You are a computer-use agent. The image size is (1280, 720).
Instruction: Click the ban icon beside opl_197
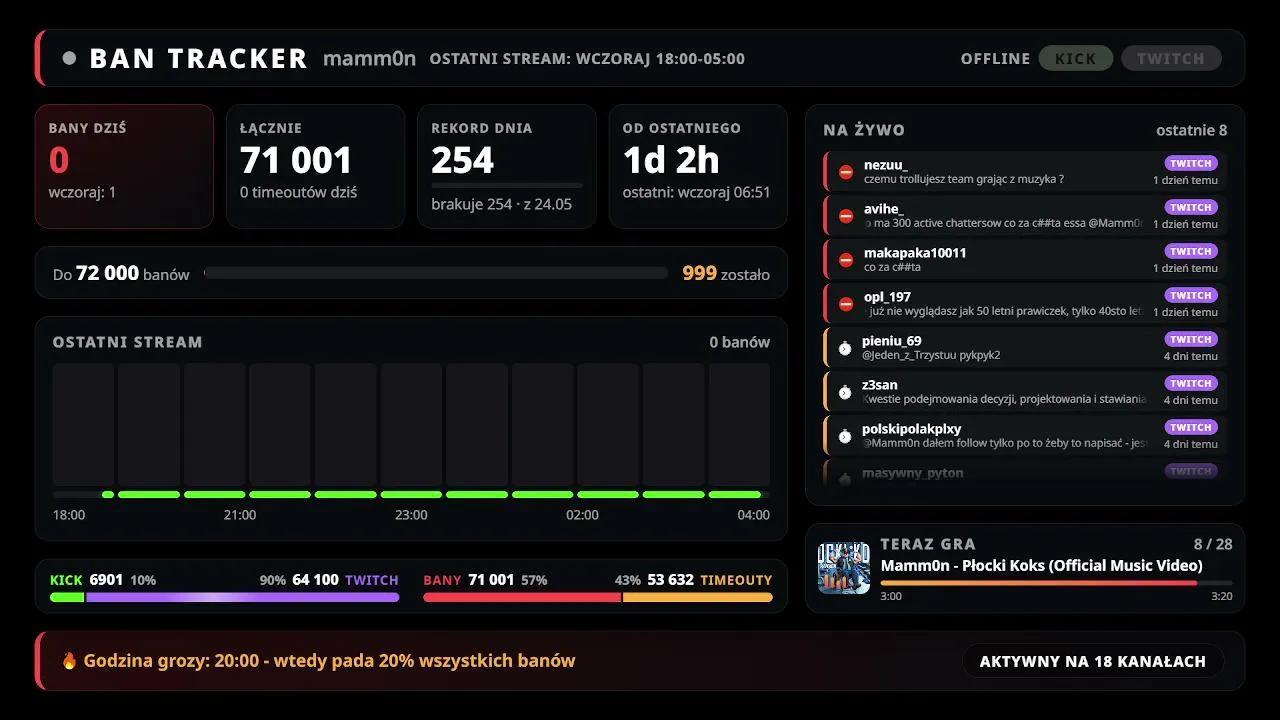pyautogui.click(x=846, y=304)
